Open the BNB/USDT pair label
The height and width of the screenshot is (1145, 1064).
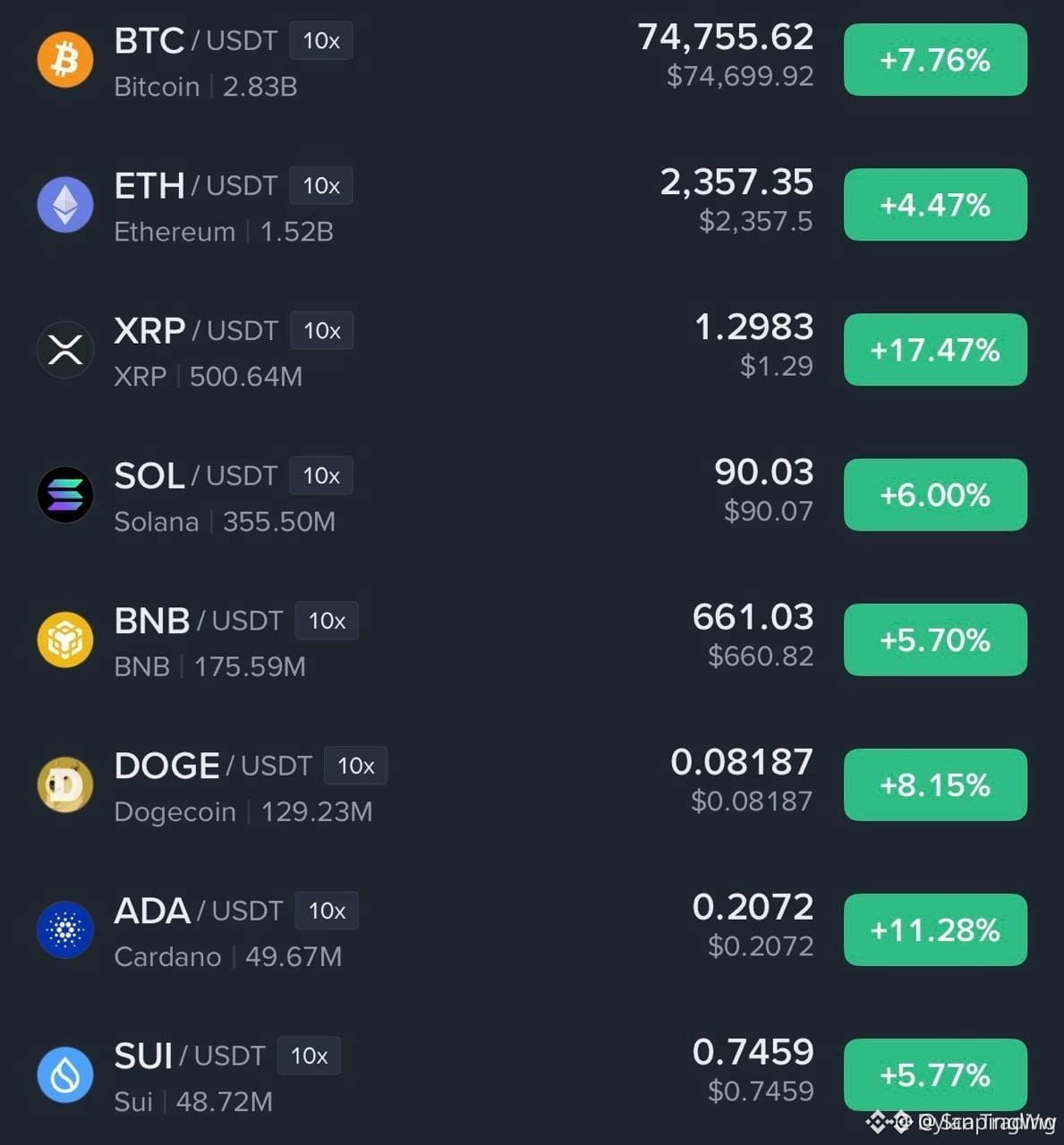pos(199,621)
